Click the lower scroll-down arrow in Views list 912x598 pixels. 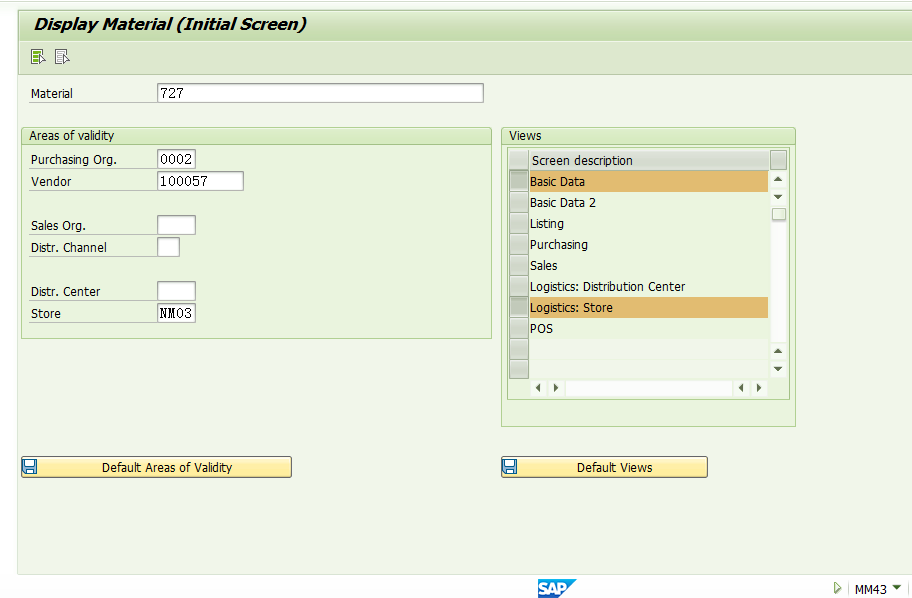pyautogui.click(x=778, y=368)
